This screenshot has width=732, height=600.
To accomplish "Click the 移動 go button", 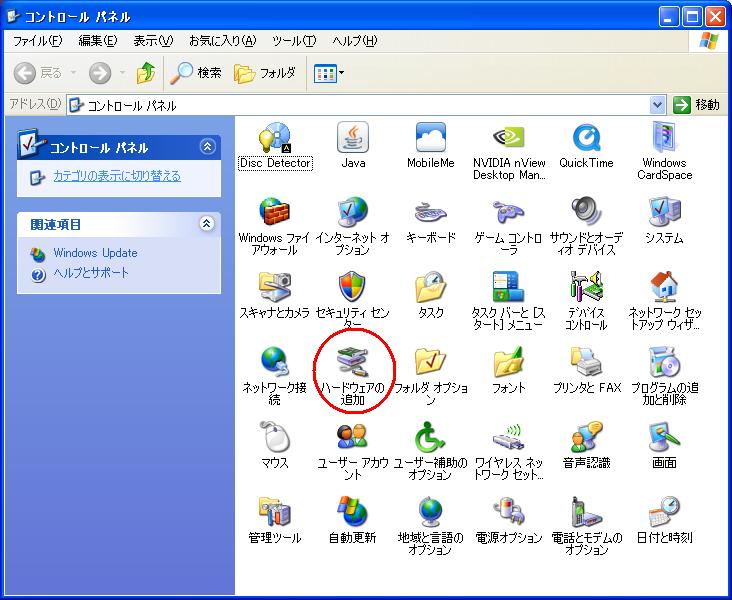I will point(697,105).
